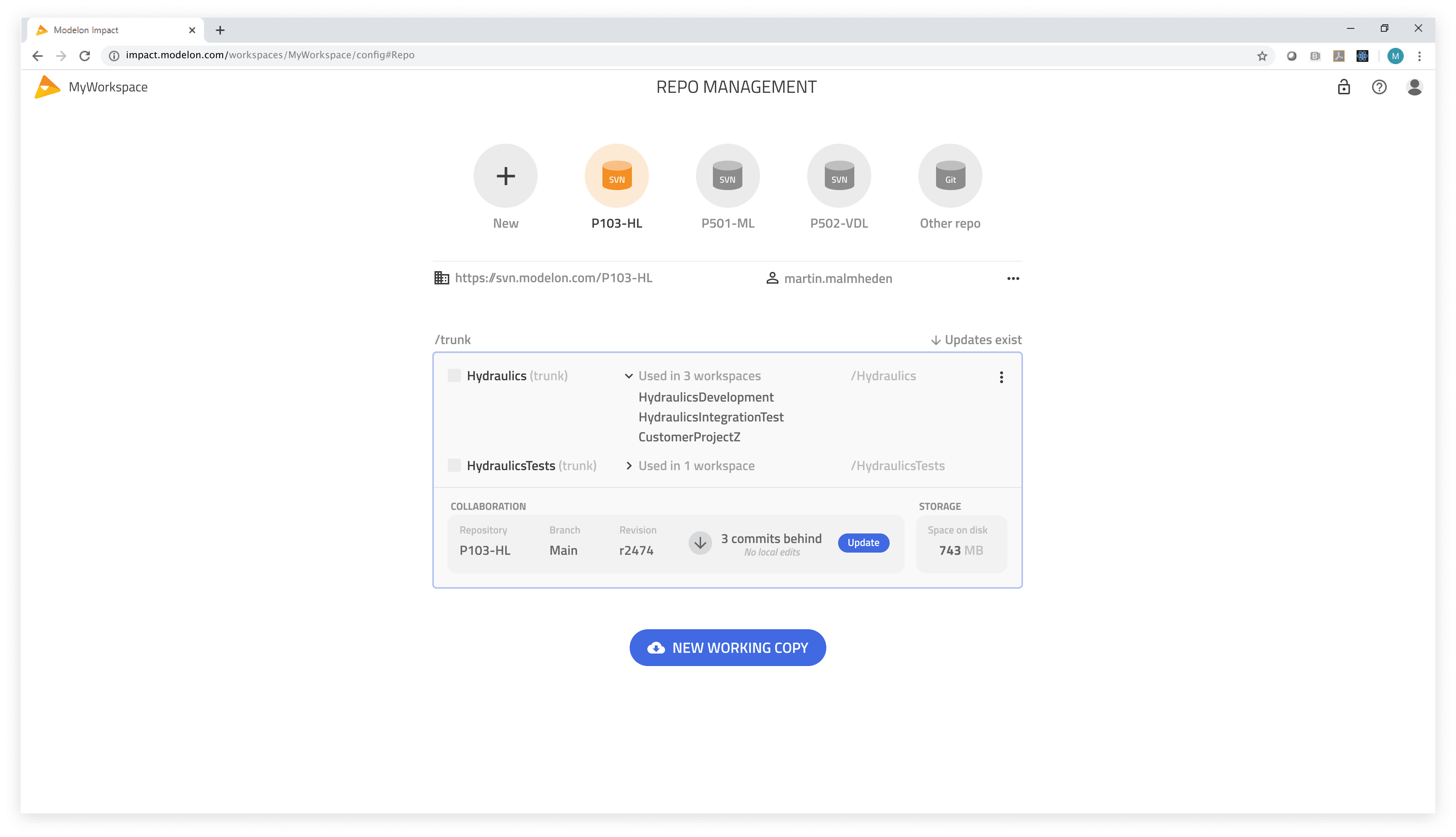Click the P103-HL value under Repository
The image size is (1456, 837).
484,551
